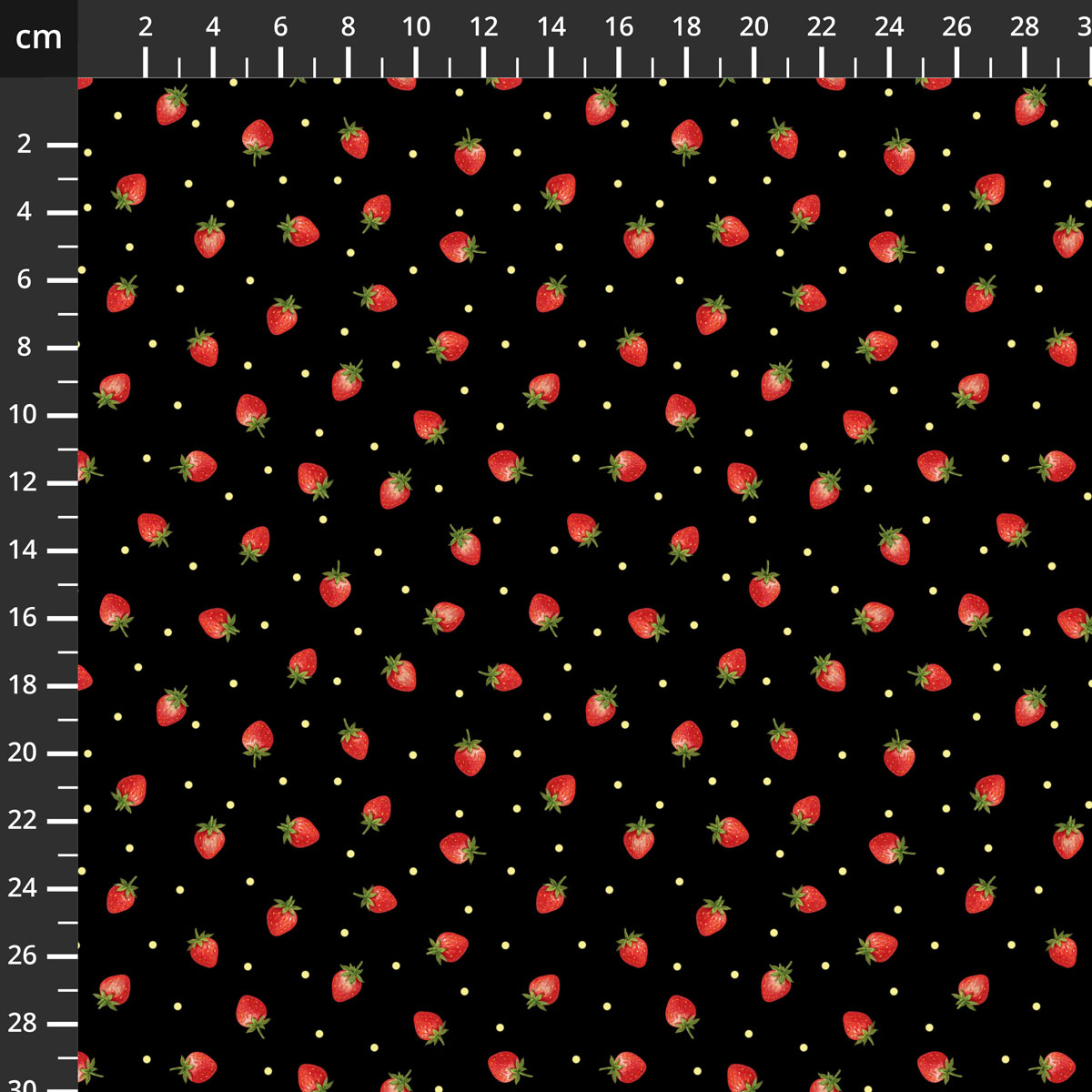This screenshot has height=1092, width=1092.
Task: Select the 10 mark on the horizontal ruler
Action: click(x=416, y=27)
